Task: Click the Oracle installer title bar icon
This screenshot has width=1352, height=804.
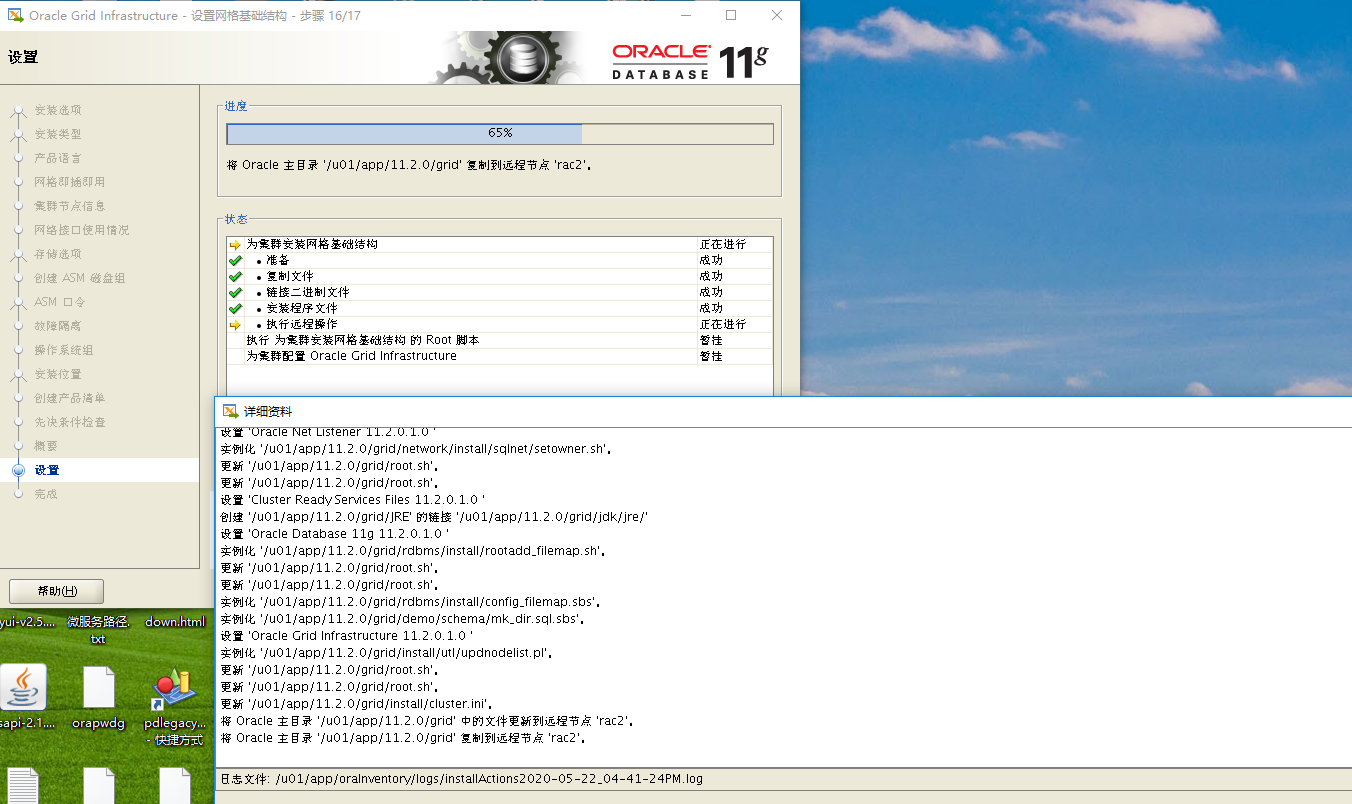Action: click(x=15, y=15)
